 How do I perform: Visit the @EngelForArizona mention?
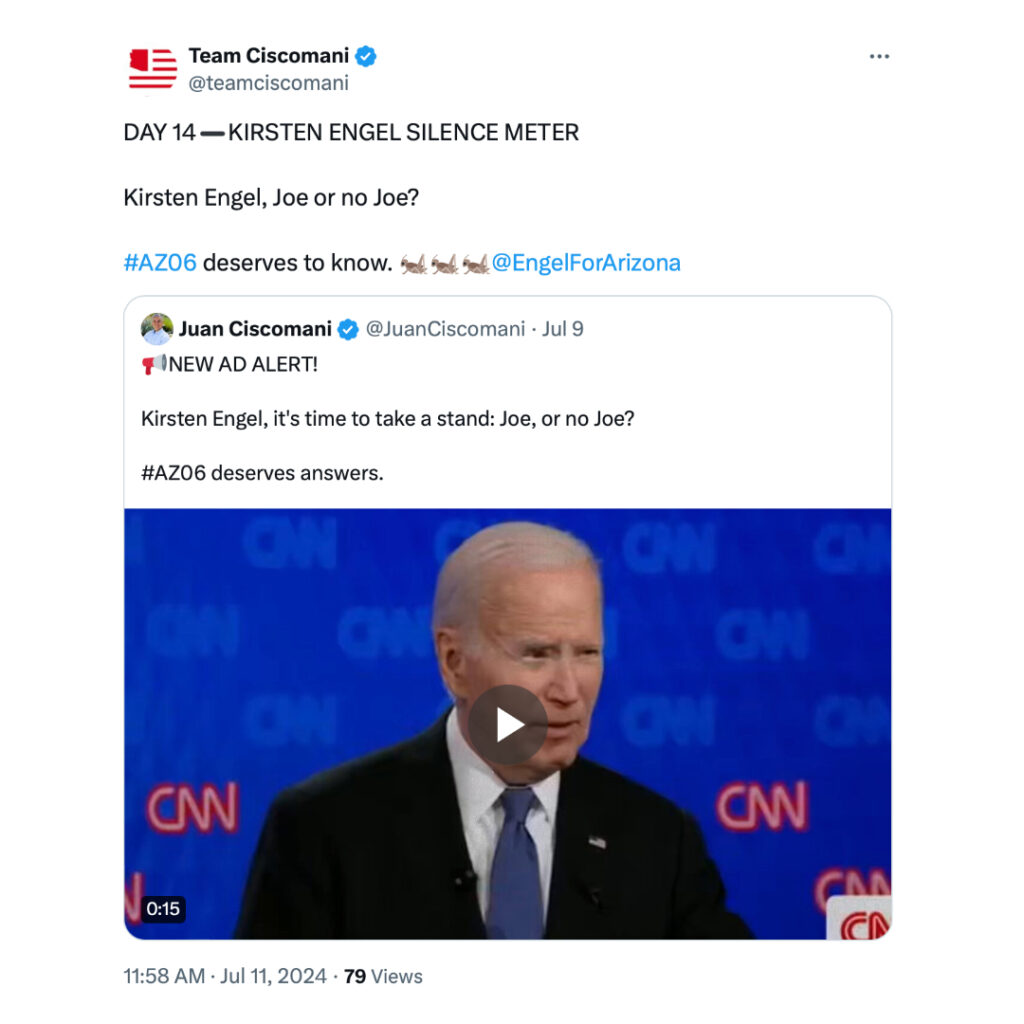click(586, 263)
